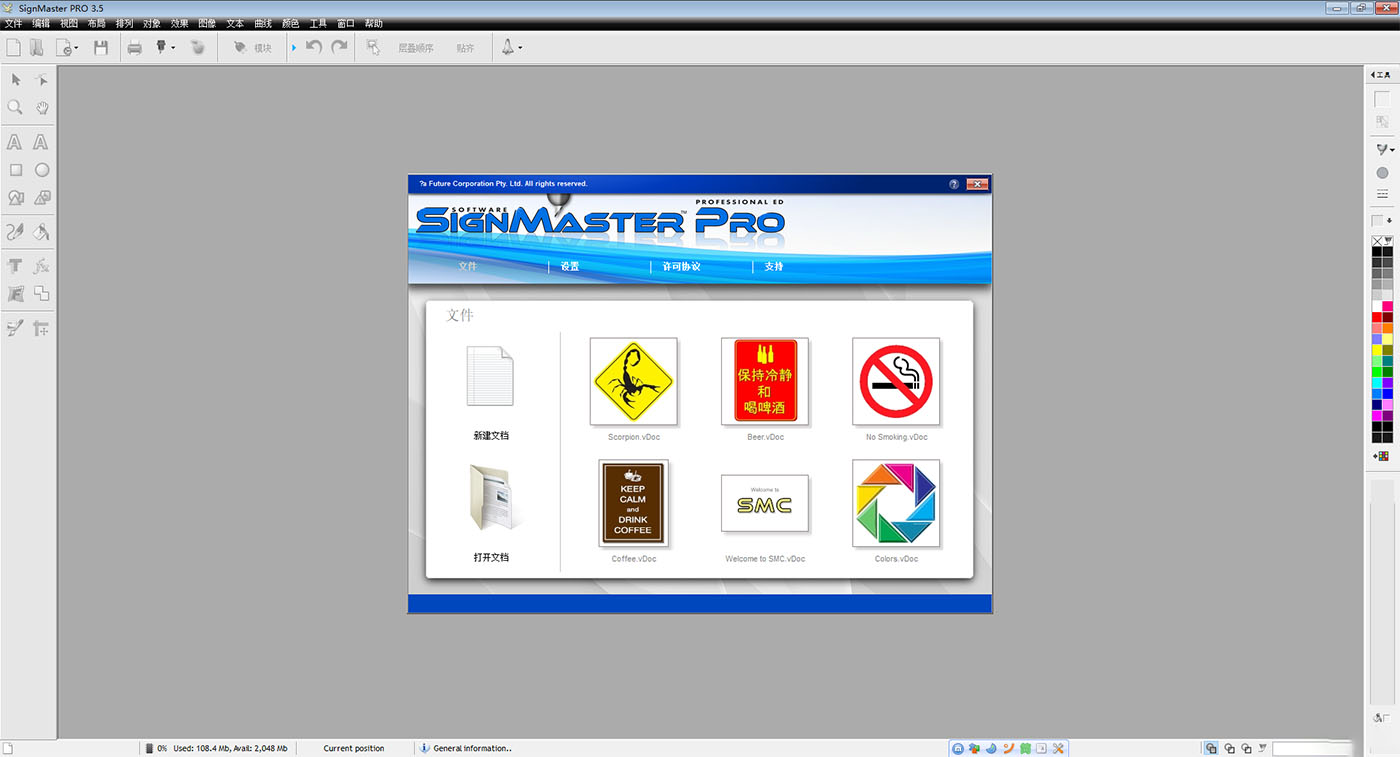Switch to the 支持 tab
The image size is (1400, 757).
tap(773, 267)
